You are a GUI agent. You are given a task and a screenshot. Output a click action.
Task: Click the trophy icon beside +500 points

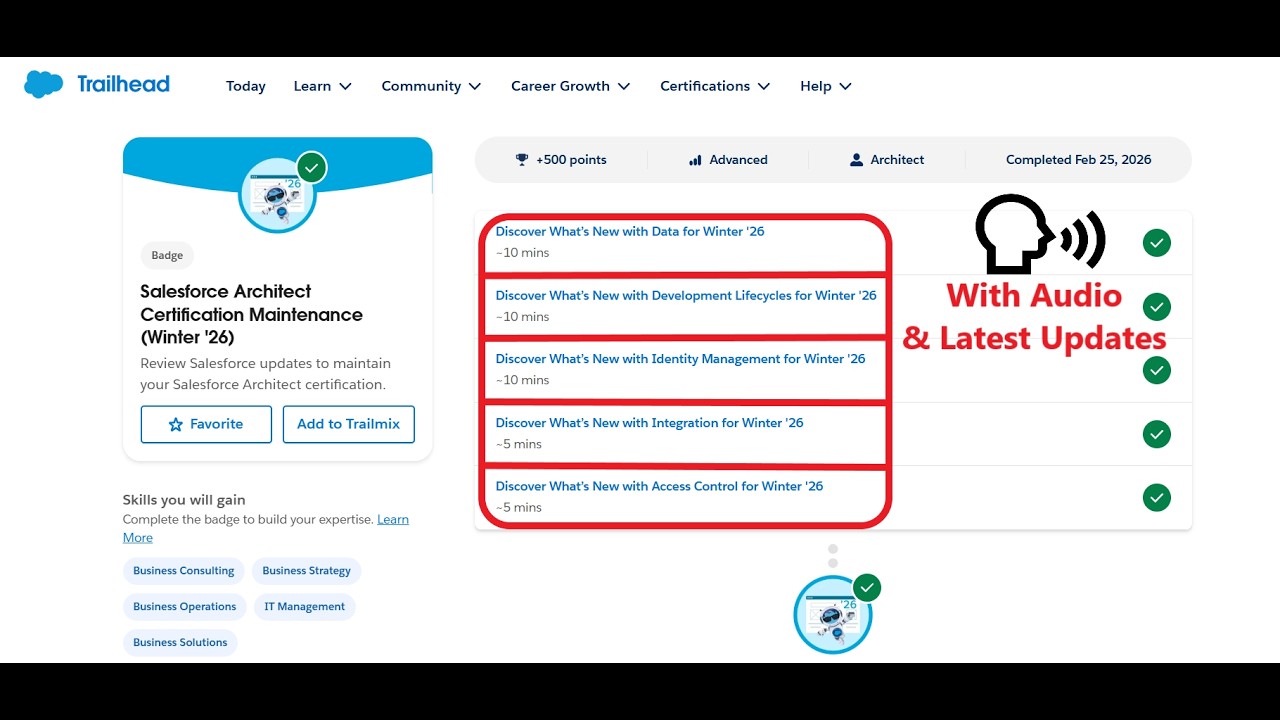[522, 160]
